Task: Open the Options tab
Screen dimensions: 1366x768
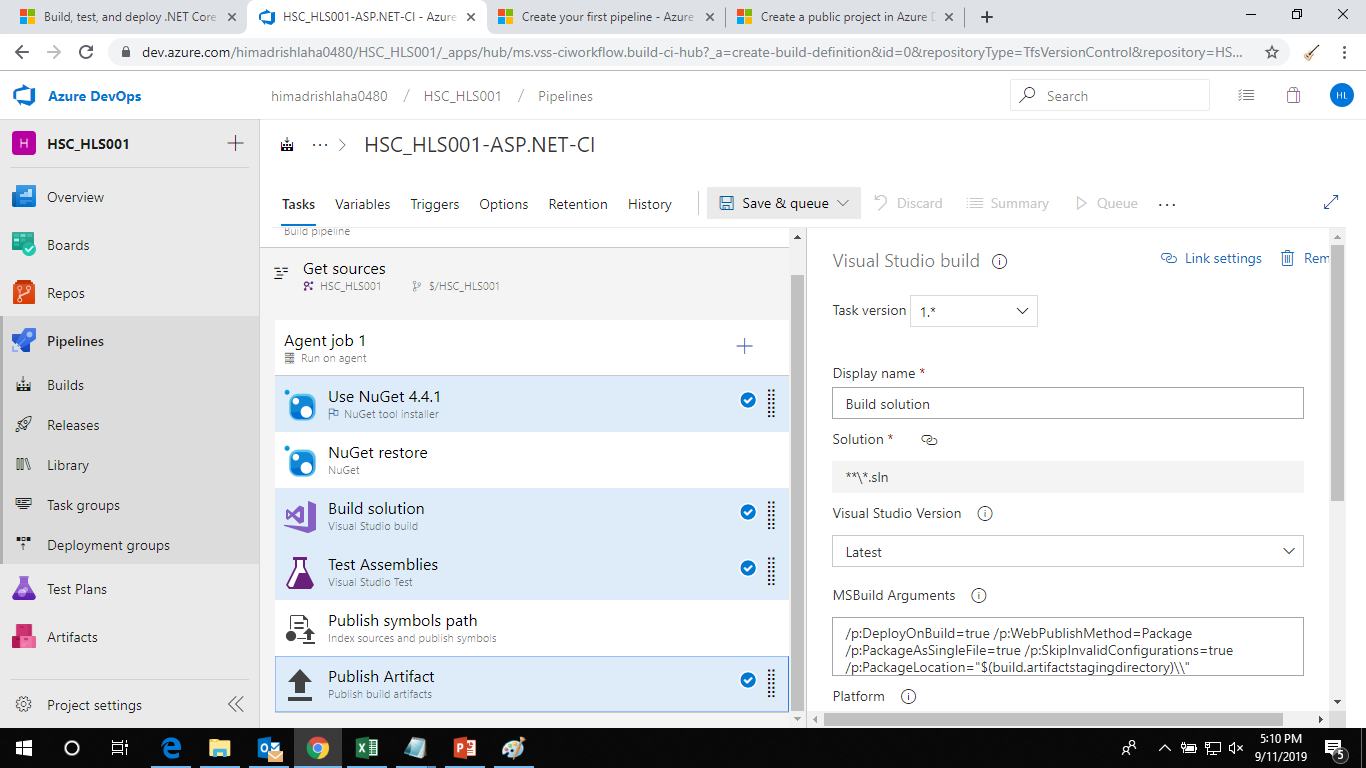Action: click(x=503, y=204)
